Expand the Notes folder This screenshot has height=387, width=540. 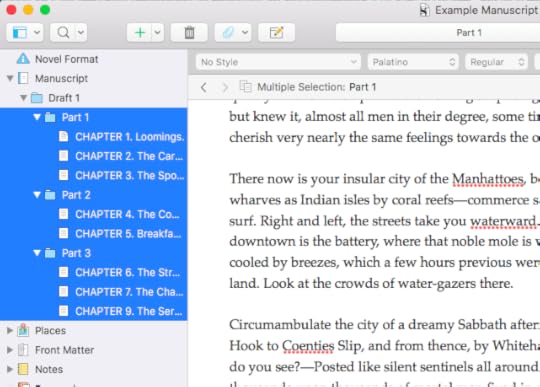pyautogui.click(x=10, y=369)
